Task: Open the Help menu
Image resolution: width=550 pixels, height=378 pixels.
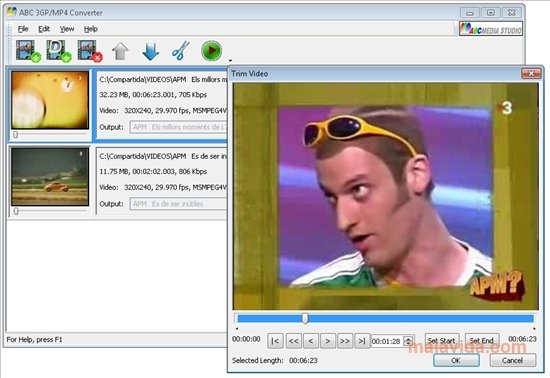Action: click(90, 29)
